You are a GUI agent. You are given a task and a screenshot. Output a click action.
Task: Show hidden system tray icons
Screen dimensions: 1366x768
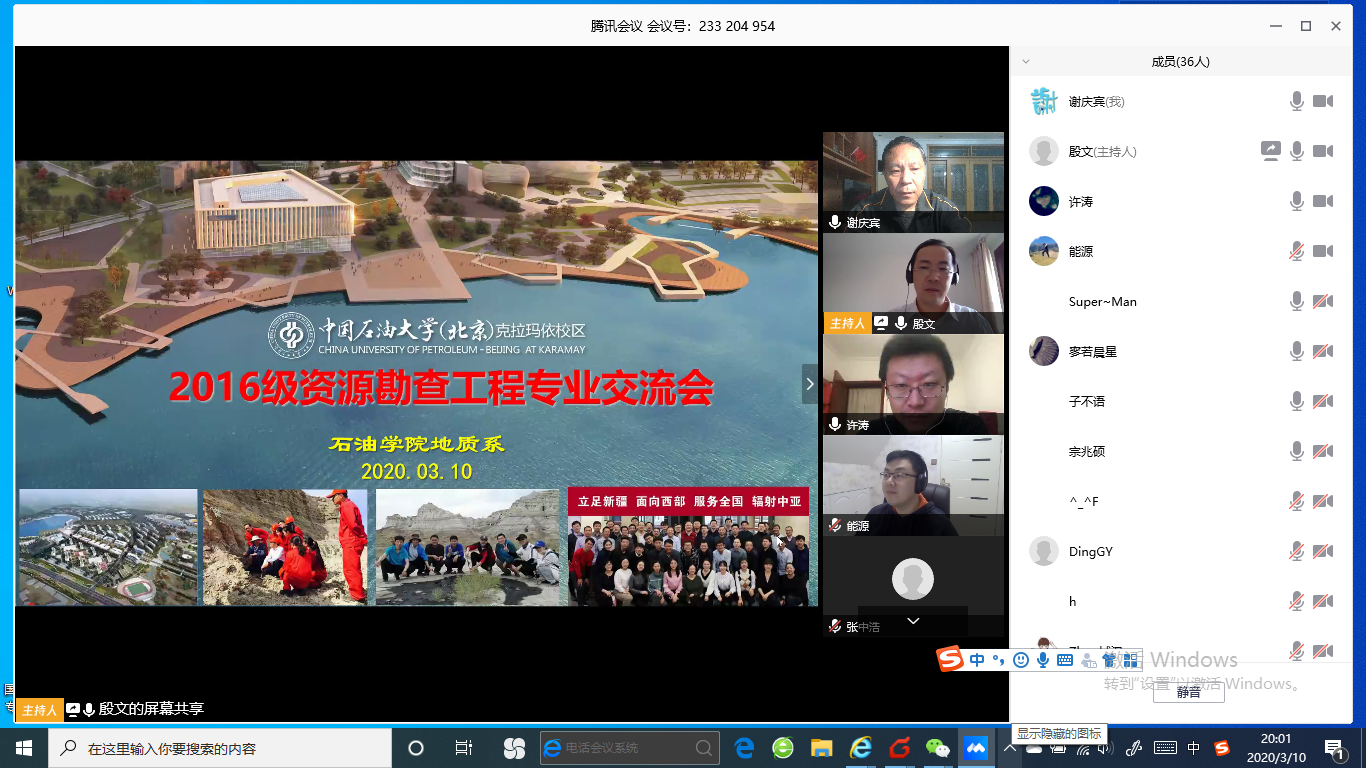click(1010, 748)
